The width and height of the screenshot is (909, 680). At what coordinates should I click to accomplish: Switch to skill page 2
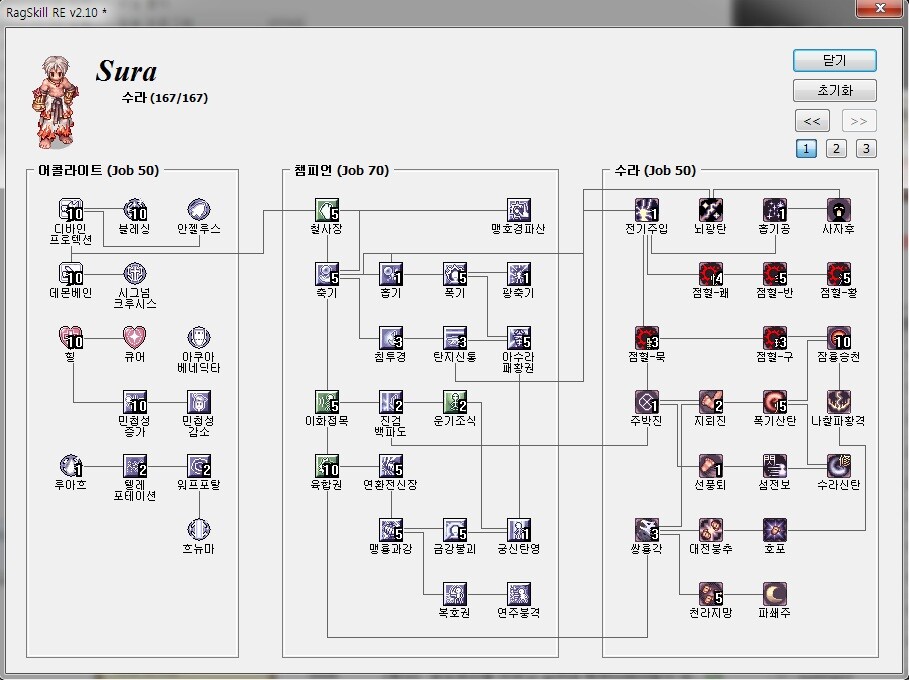pos(836,149)
